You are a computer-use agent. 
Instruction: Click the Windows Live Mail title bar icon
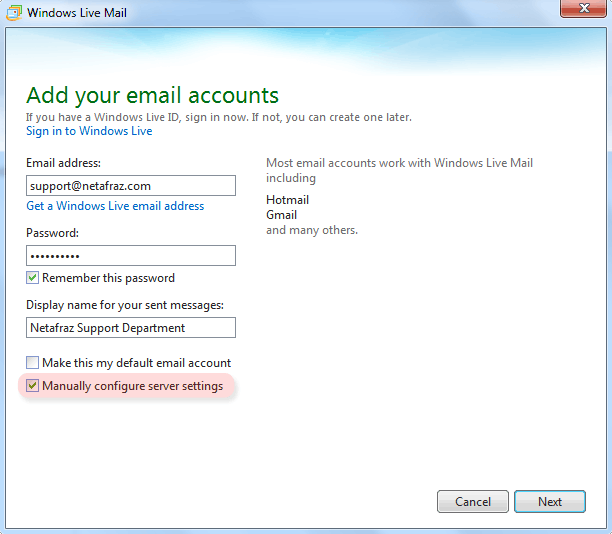[x=14, y=13]
